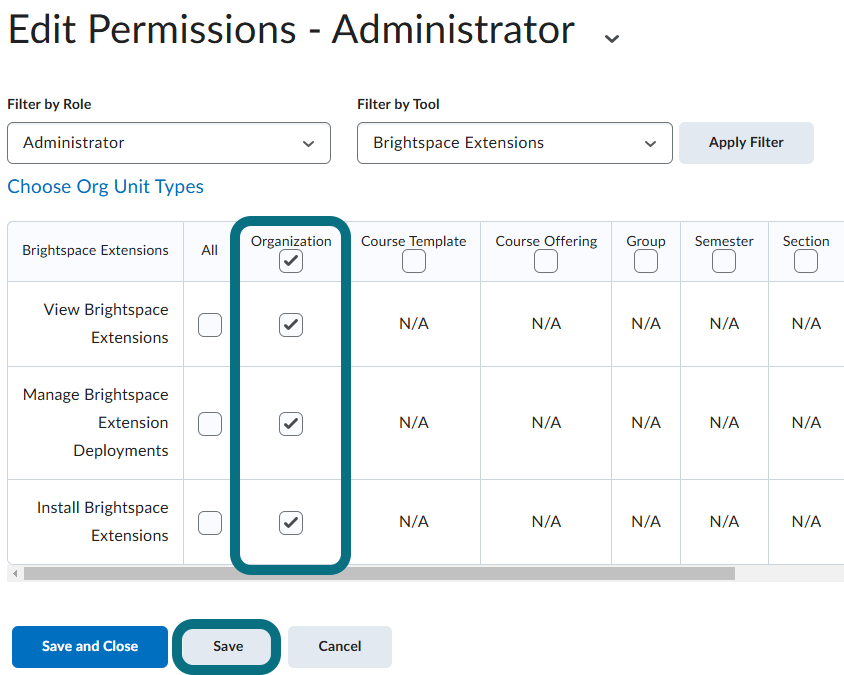Open the Choose Org Unit Types link

(106, 186)
